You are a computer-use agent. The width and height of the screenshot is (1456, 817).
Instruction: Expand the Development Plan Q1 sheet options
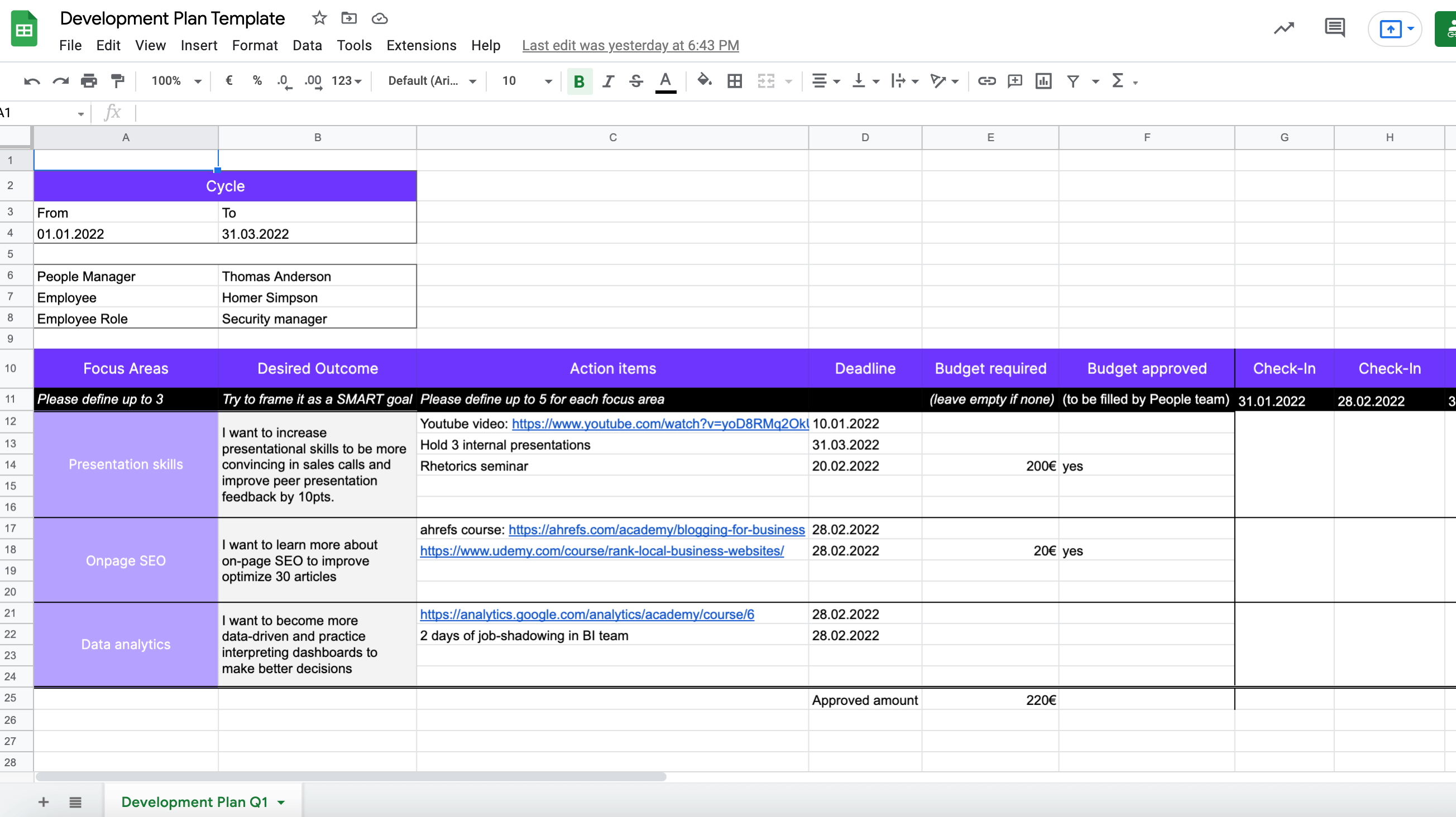281,802
